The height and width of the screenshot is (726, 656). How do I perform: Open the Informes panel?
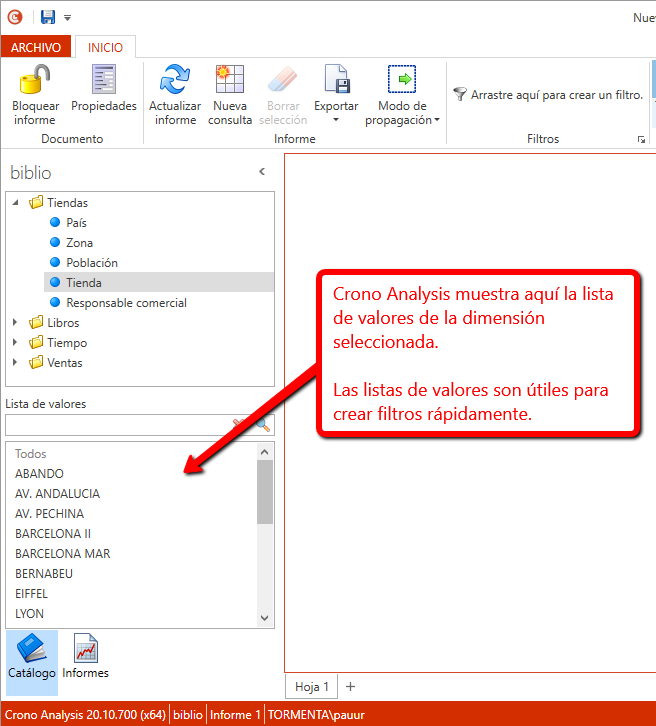coord(85,655)
